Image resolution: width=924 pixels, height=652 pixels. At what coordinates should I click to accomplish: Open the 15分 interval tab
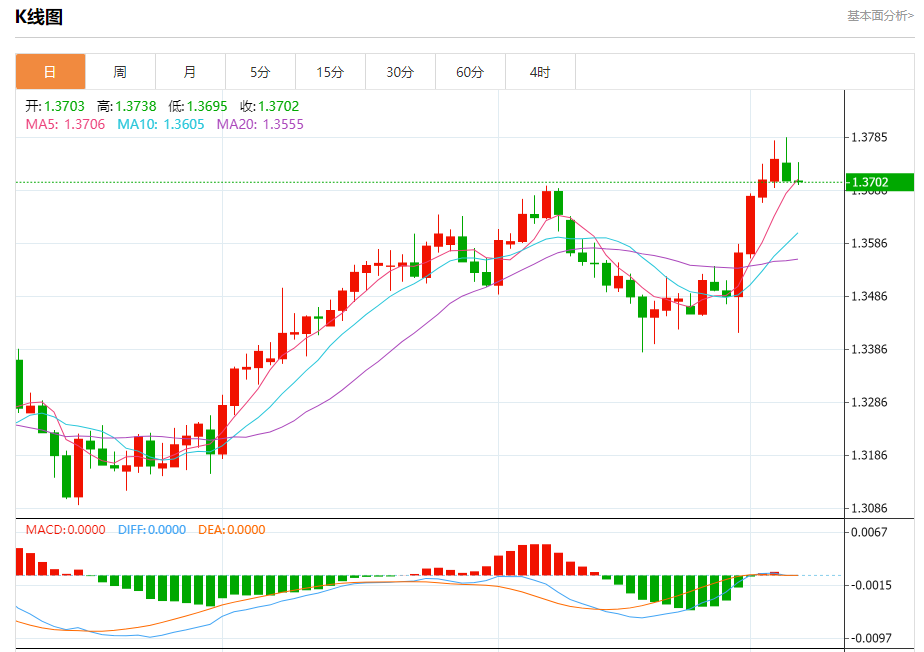coord(331,72)
